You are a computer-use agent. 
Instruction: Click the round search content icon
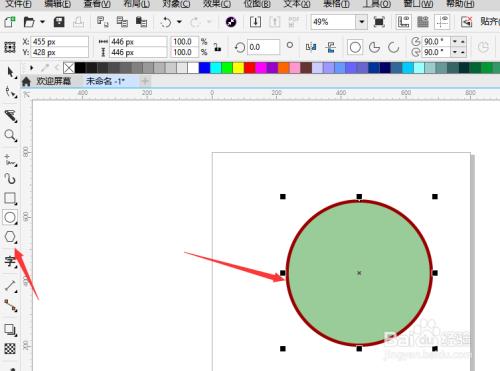tap(231, 22)
